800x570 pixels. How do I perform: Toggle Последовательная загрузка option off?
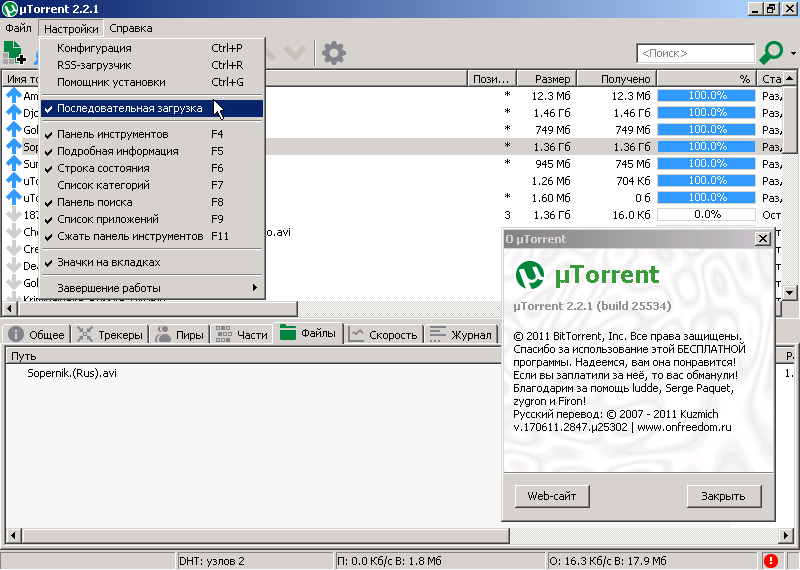(129, 108)
